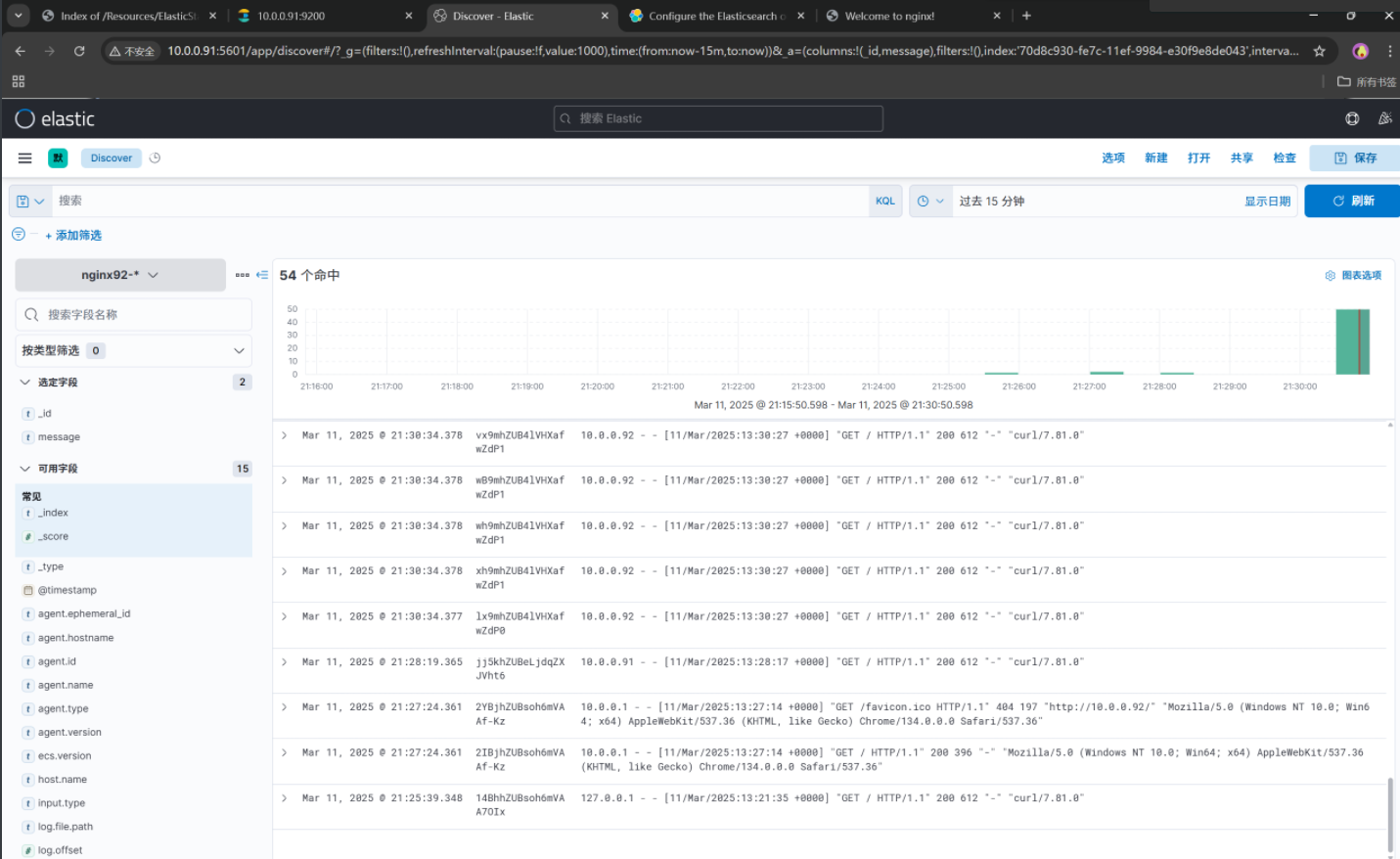Click the 图表选项 link
This screenshot has height=859, width=1400.
tap(1361, 276)
